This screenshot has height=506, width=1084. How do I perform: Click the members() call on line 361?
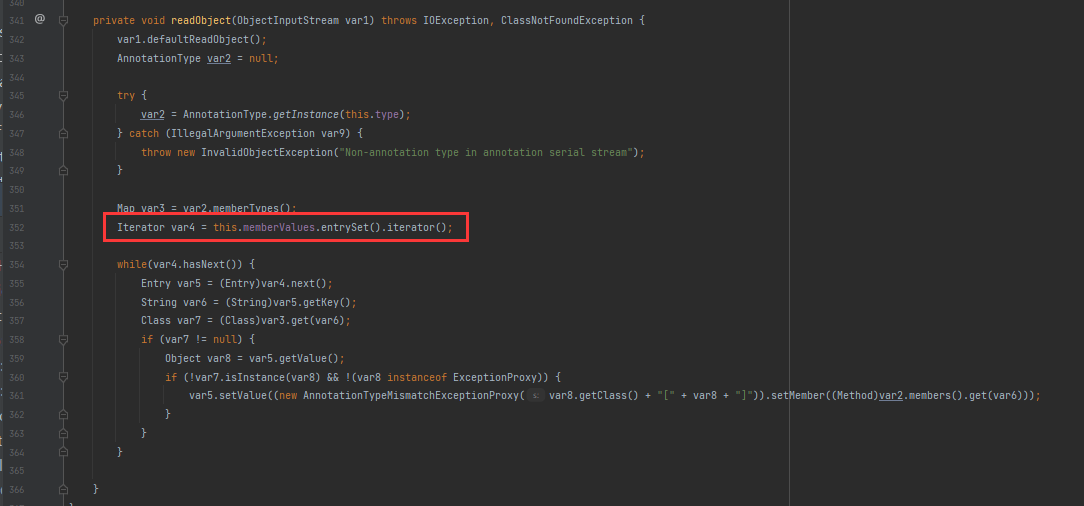coord(935,395)
